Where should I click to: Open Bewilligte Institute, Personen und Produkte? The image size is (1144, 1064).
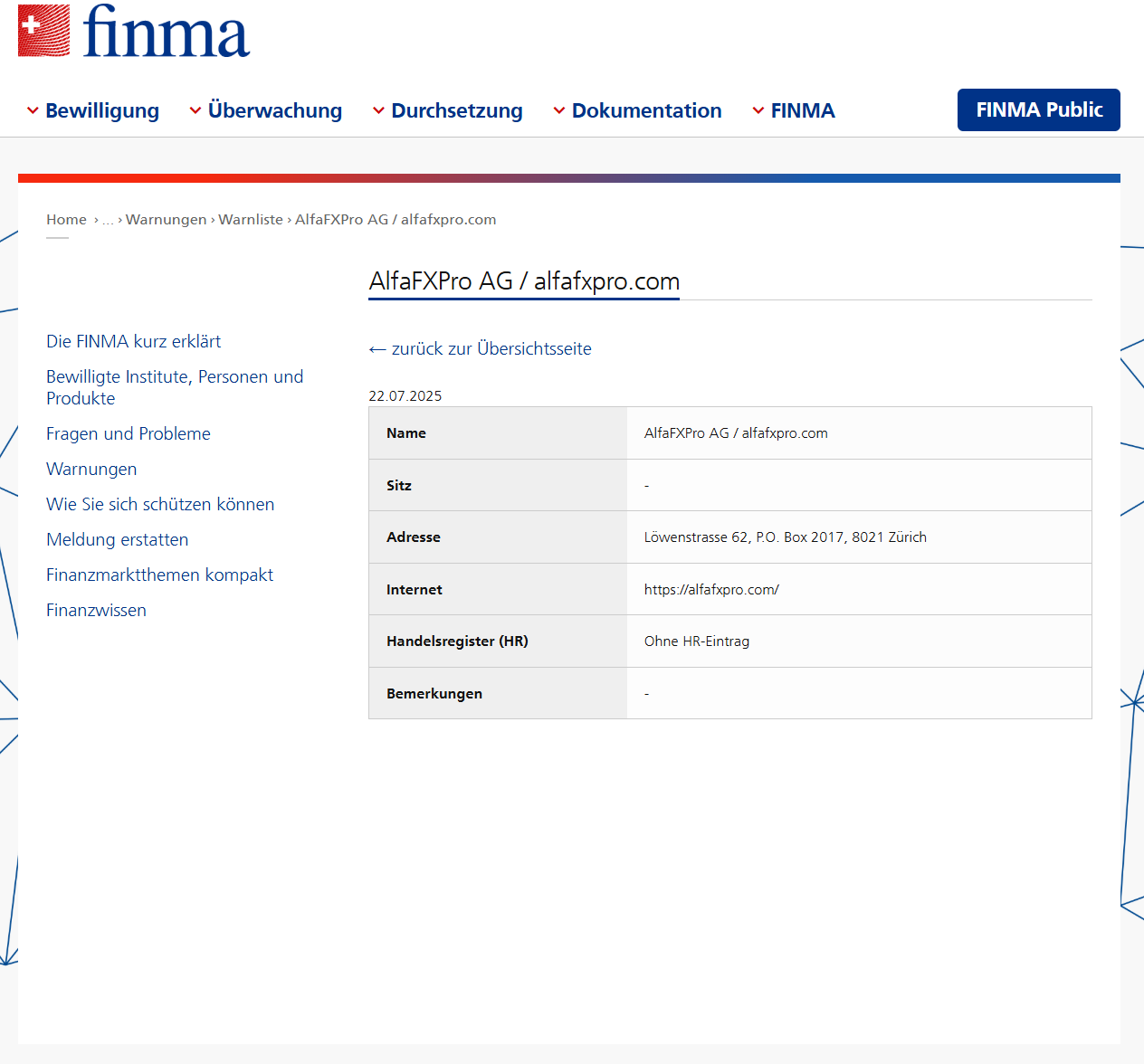[175, 387]
